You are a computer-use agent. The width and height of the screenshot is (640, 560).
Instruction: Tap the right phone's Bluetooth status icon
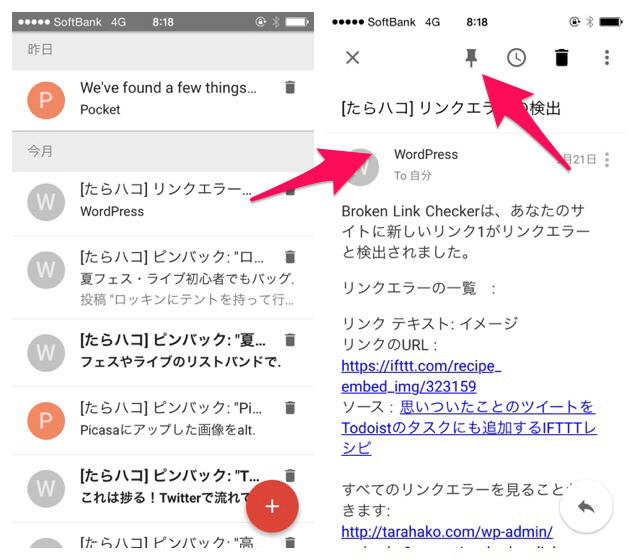pyautogui.click(x=590, y=22)
